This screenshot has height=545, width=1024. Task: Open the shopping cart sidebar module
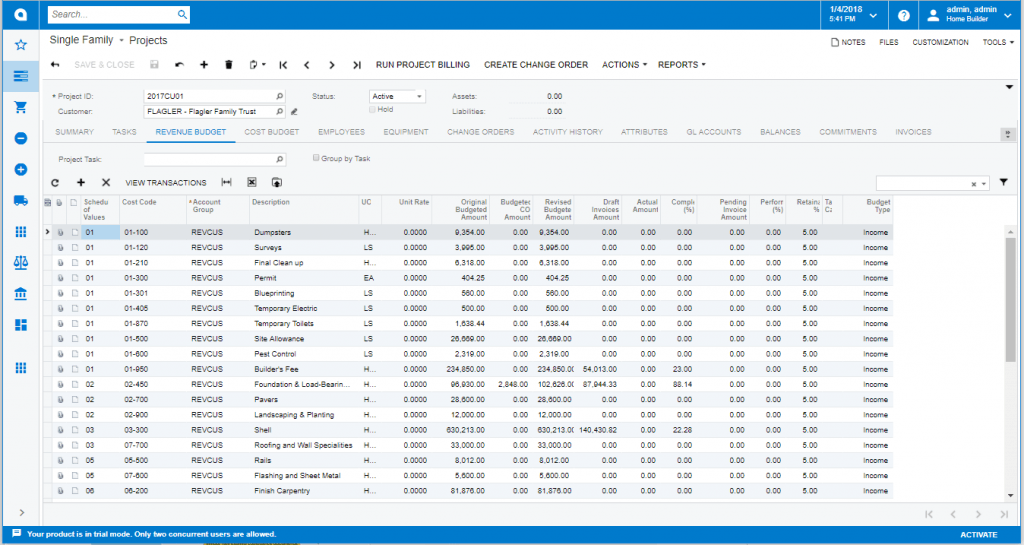tap(21, 108)
